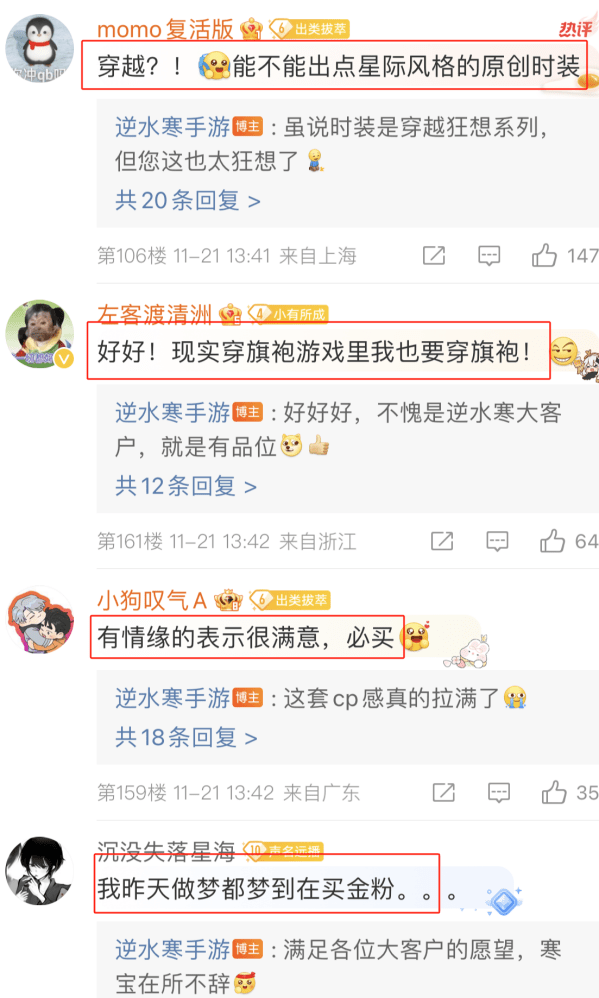Tap the penguin avatar of momo复活版
Viewport: 599px width, 998px height.
pyautogui.click(x=40, y=49)
